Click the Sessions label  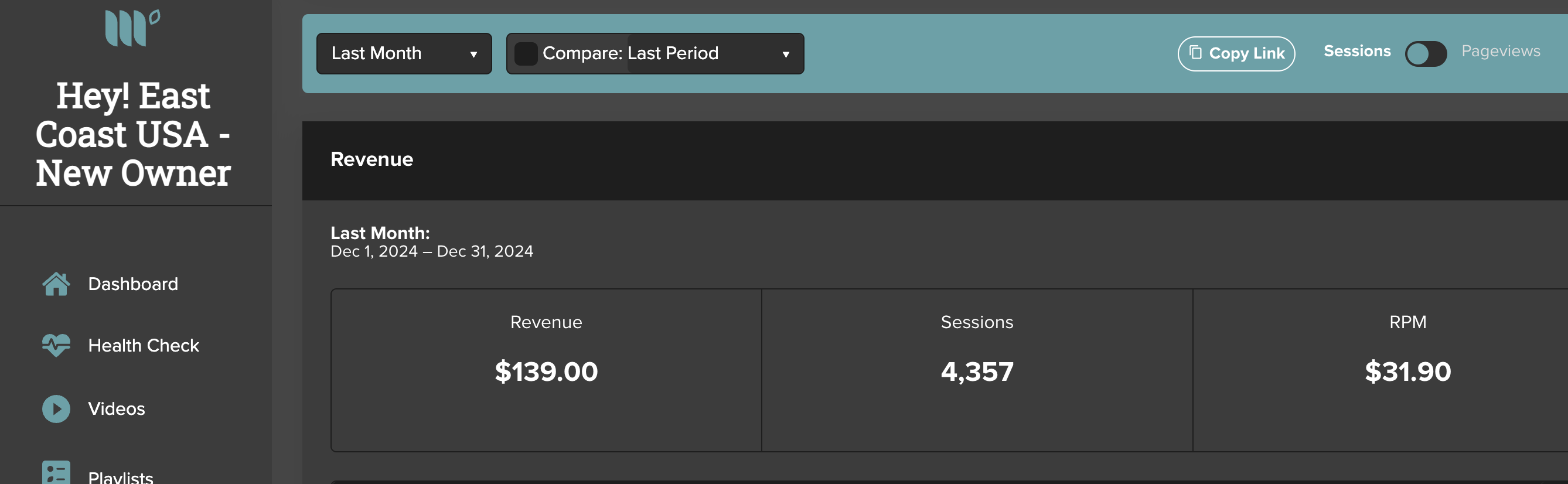click(1357, 51)
